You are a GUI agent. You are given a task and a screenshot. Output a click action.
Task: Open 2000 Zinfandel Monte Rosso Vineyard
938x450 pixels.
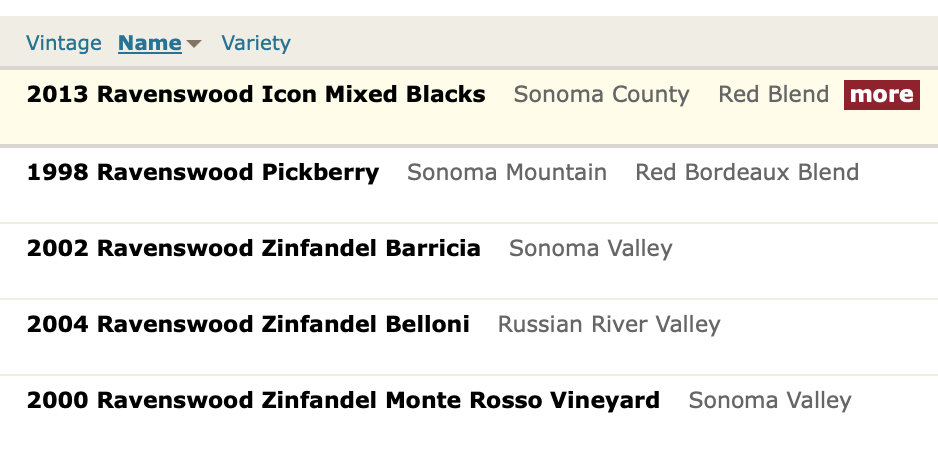point(343,401)
